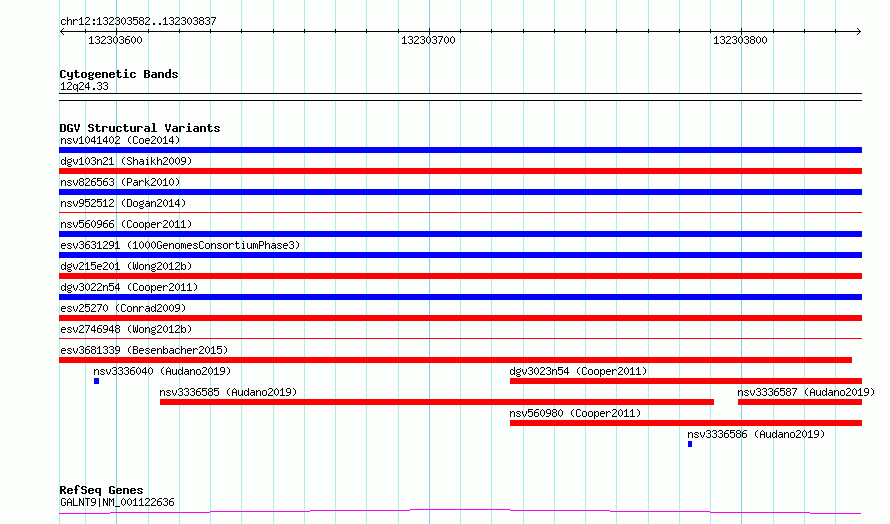Open the dgv215e201 (Wong2012b) label
Image resolution: width=890 pixels, height=524 pixels.
click(x=126, y=266)
